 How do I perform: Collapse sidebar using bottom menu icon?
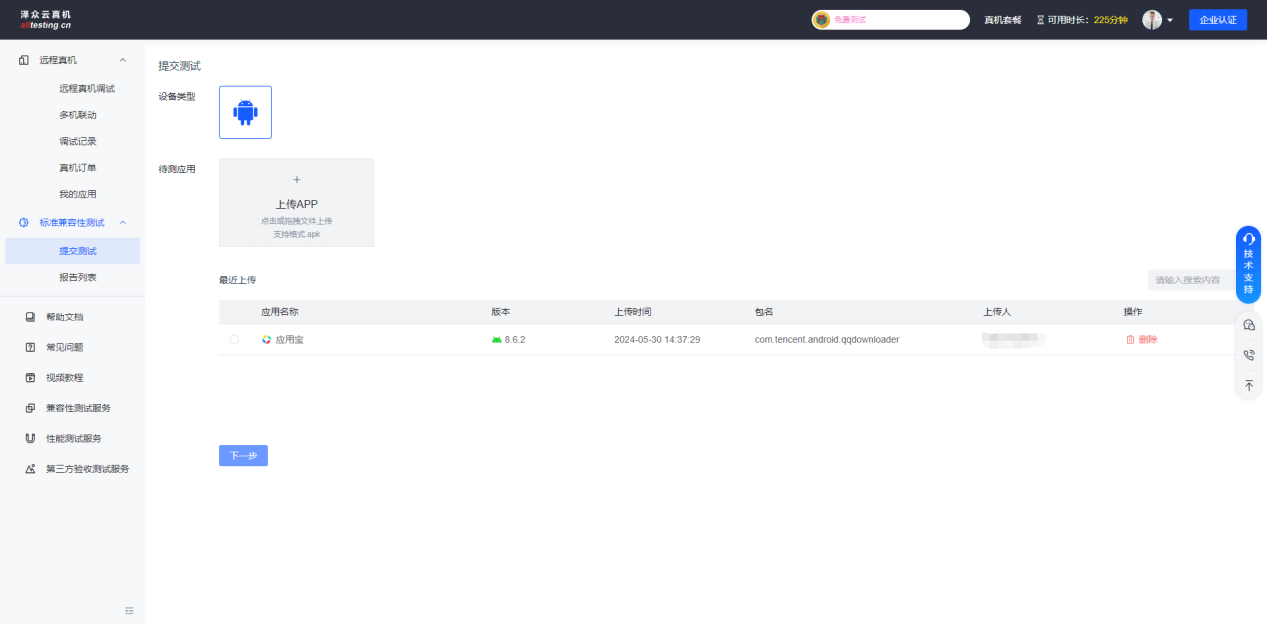click(129, 610)
